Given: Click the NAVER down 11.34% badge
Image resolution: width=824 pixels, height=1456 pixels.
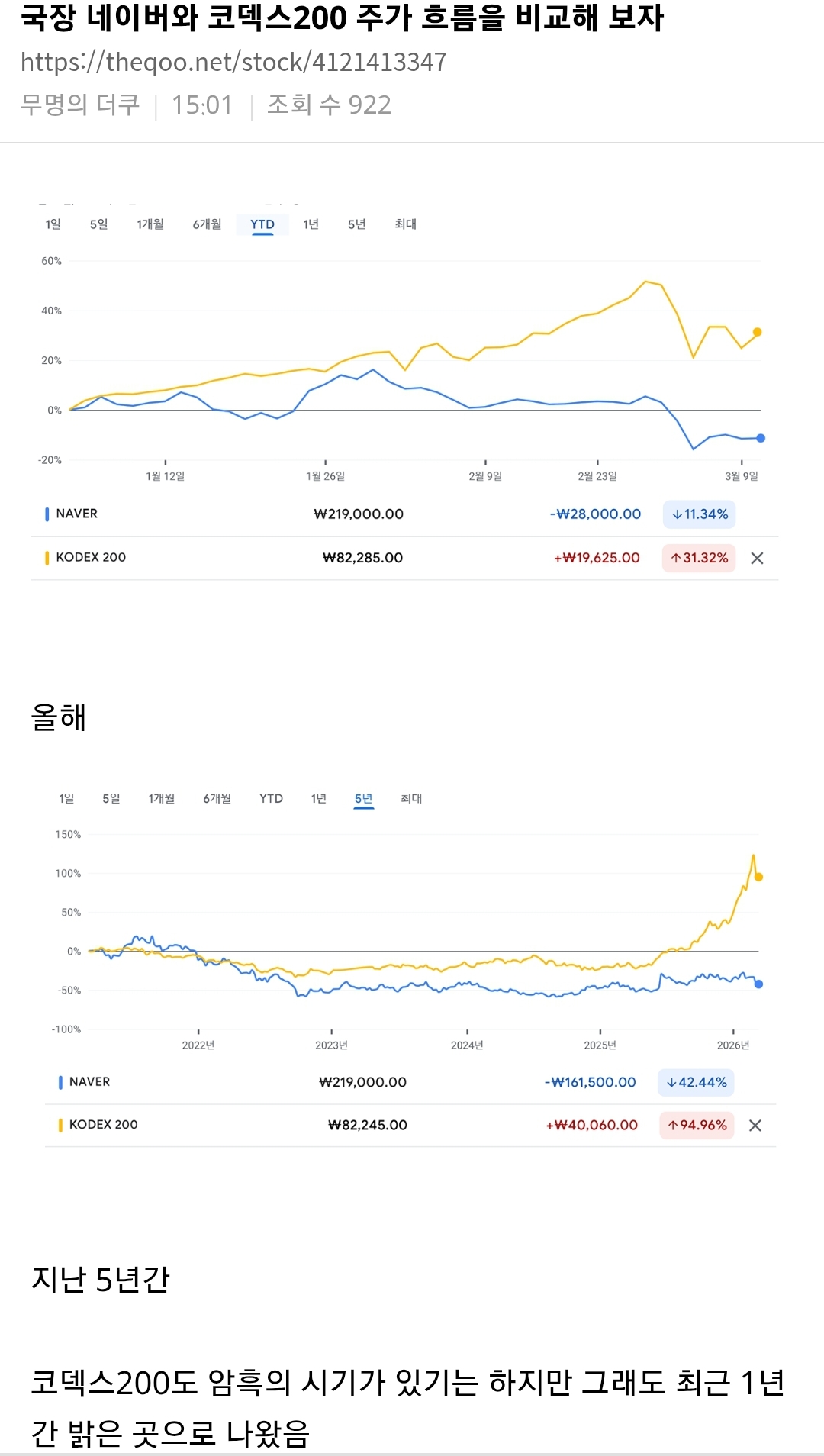Looking at the screenshot, I should pos(699,514).
